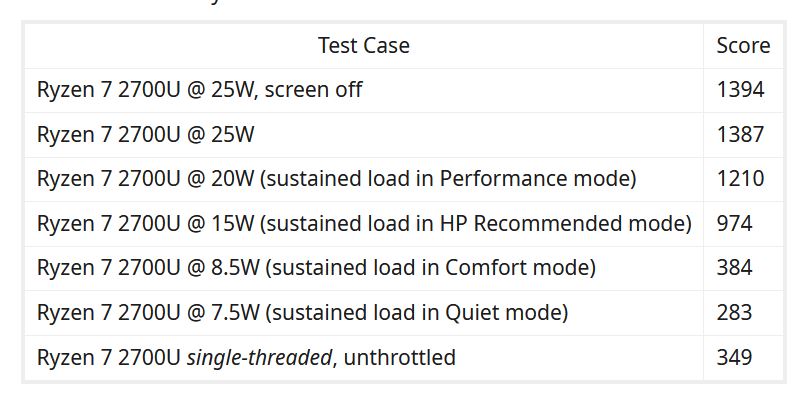Select the "25W, screen off" test case cell
Screen dimensions: 811x402
coord(200,90)
